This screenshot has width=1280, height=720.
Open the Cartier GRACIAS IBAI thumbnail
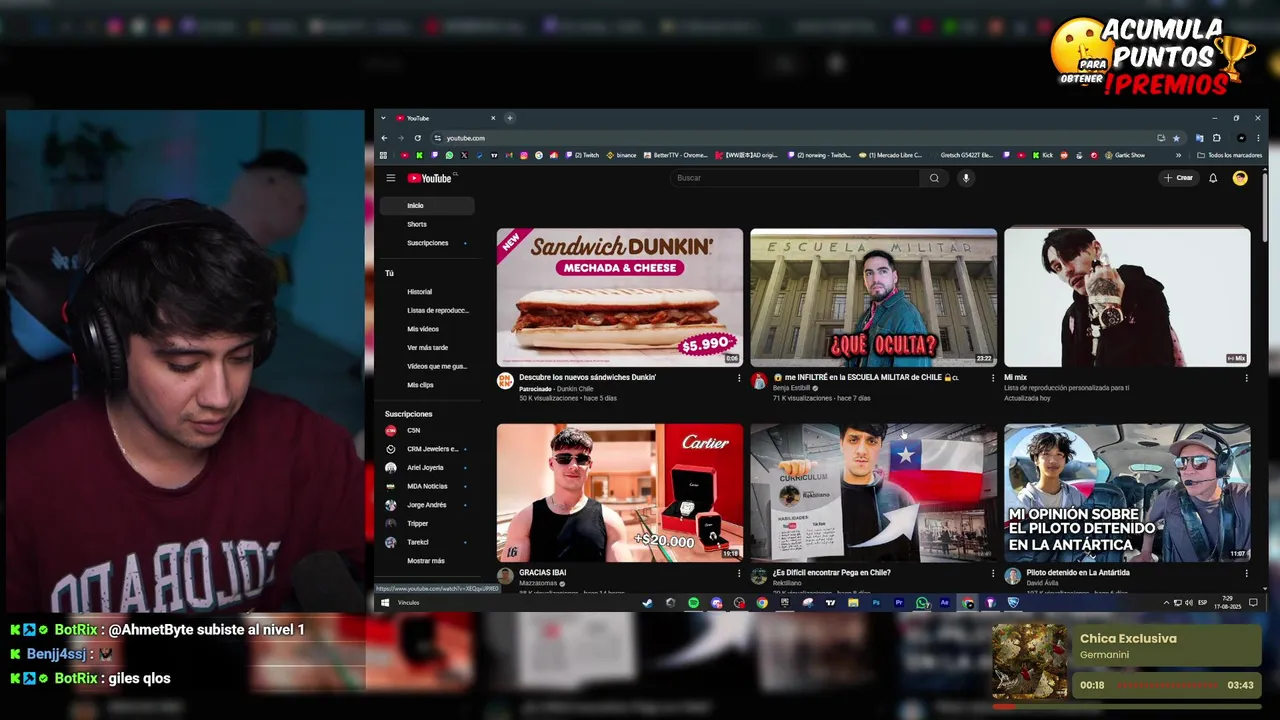click(620, 492)
